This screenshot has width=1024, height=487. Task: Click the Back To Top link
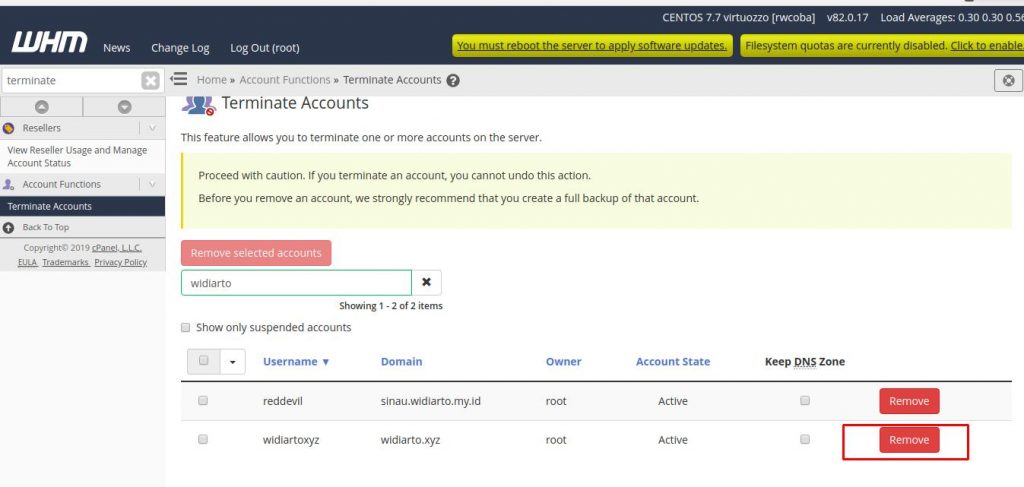46,227
